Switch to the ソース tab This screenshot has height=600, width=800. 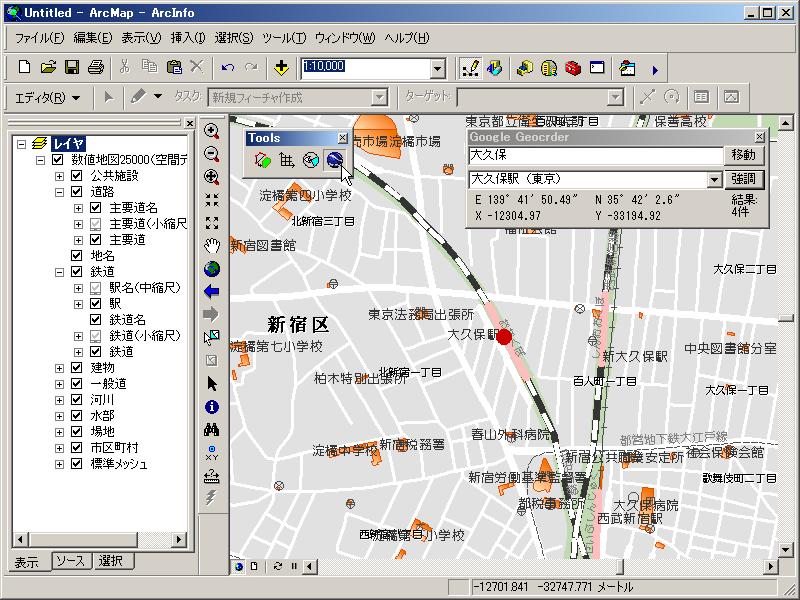point(71,561)
